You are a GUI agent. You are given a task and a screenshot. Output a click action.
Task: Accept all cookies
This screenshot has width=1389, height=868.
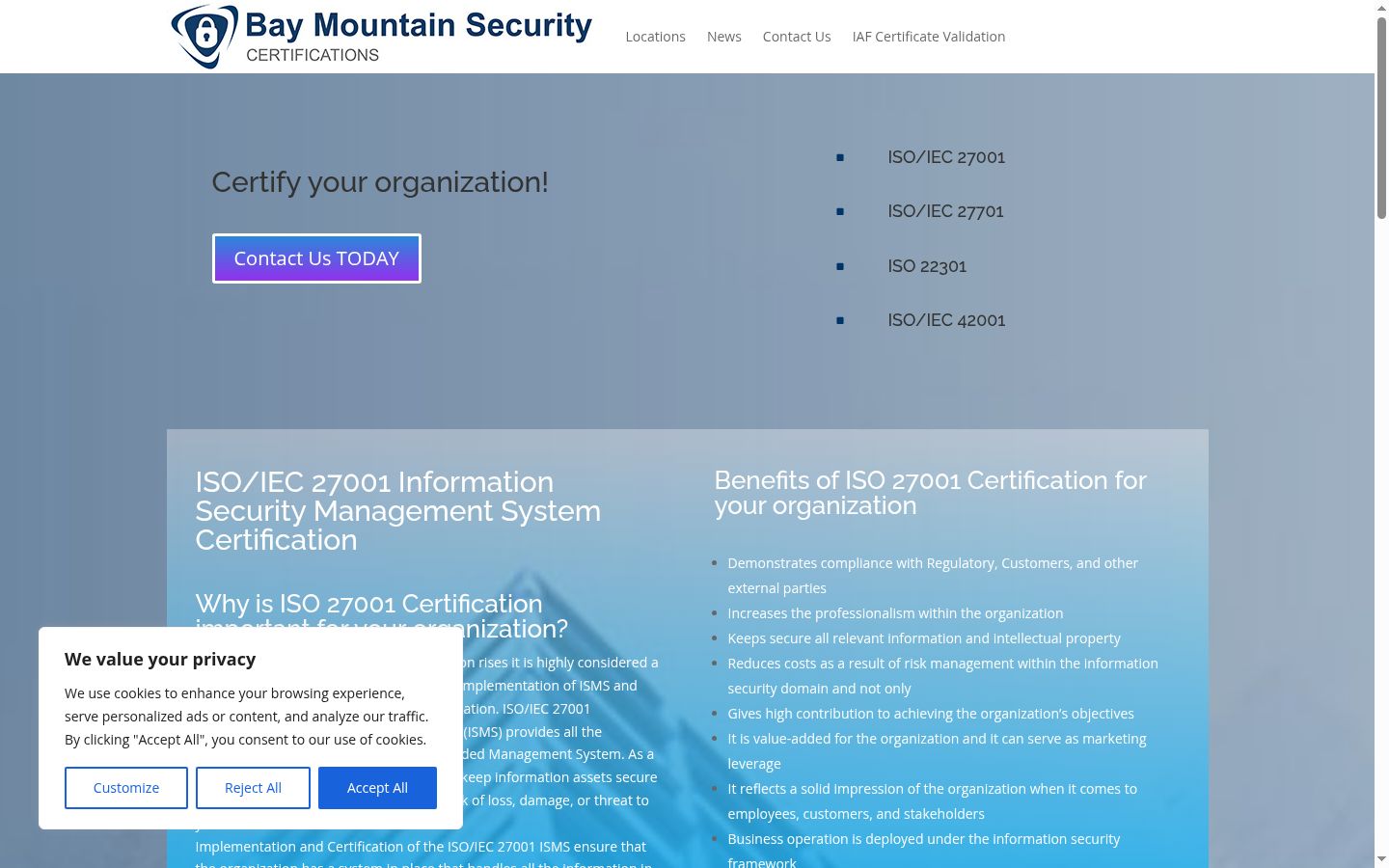tap(377, 788)
